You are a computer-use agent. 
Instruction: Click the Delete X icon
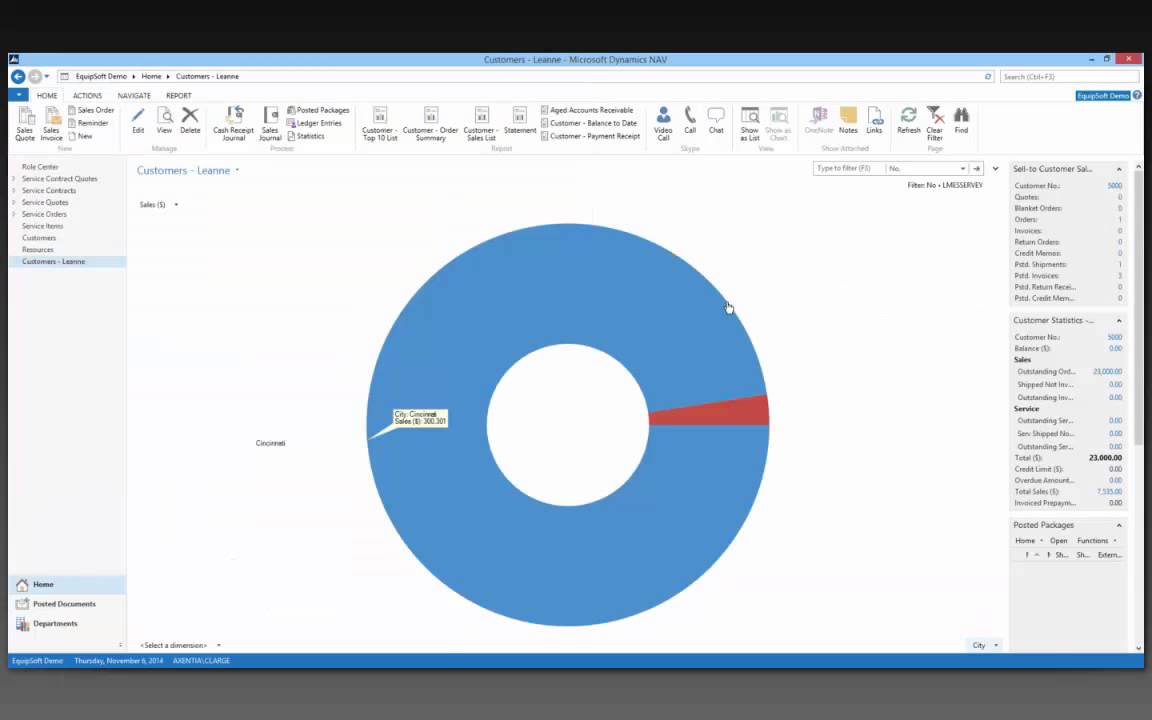(190, 120)
